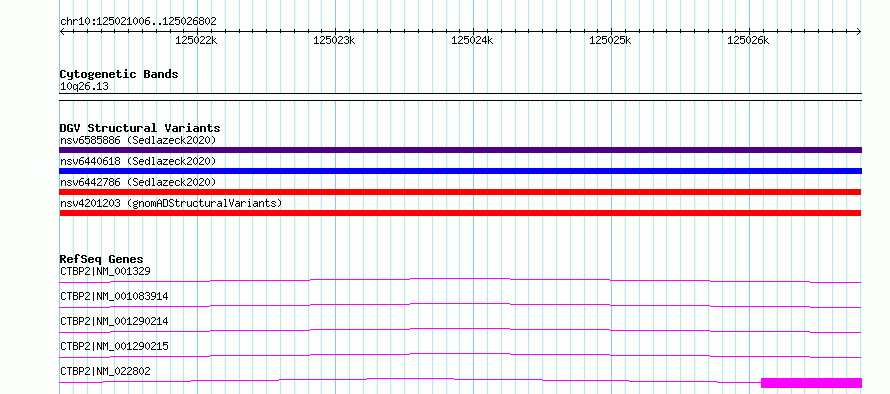The height and width of the screenshot is (394, 890).
Task: Open nsv6585886 (Sedlazeck2020) variant label
Action: [x=138, y=140]
